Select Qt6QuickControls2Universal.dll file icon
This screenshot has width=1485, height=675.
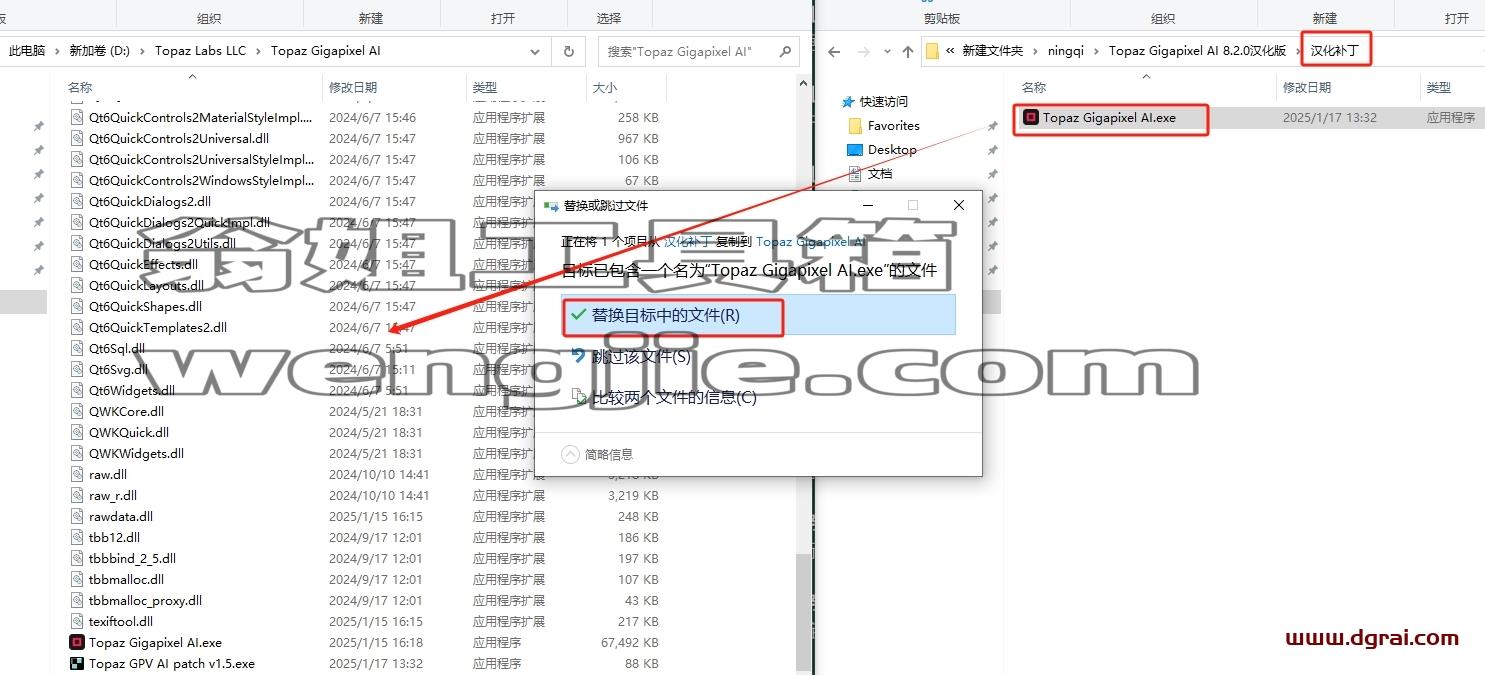77,138
